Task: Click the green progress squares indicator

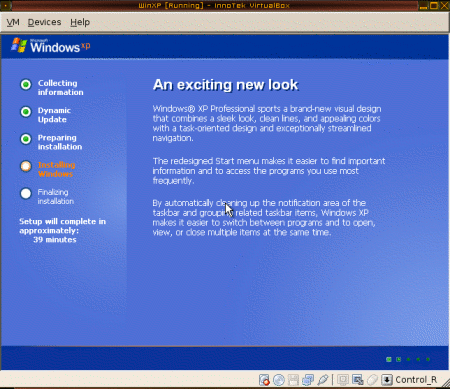Action: (x=408, y=359)
